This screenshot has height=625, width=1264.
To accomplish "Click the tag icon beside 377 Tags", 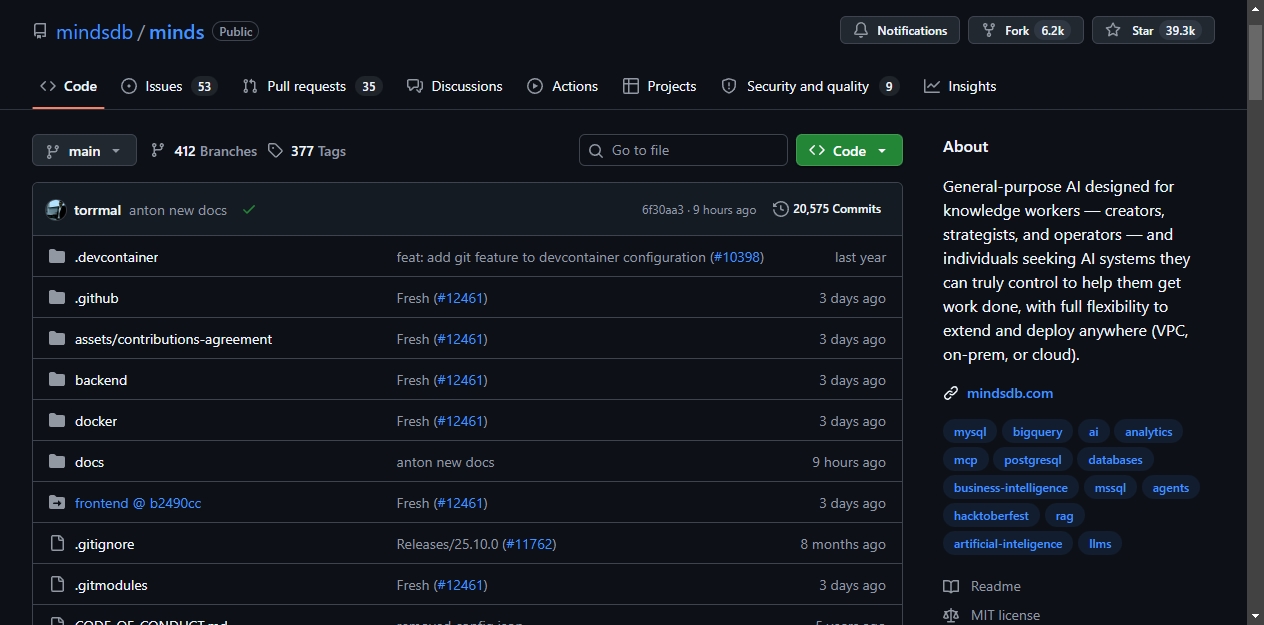I will tap(276, 151).
